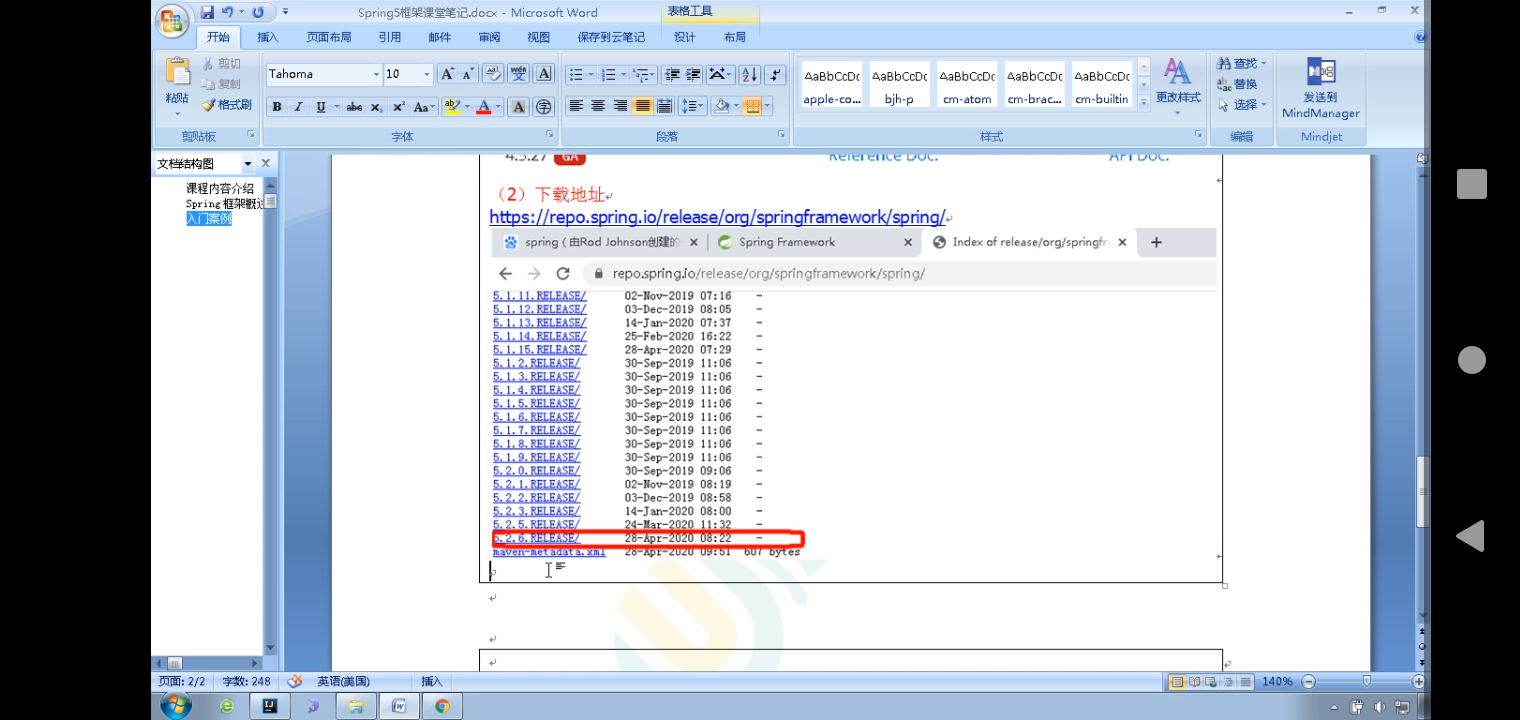Pick the yellow text highlight color
The width and height of the screenshot is (1520, 720).
pyautogui.click(x=452, y=107)
